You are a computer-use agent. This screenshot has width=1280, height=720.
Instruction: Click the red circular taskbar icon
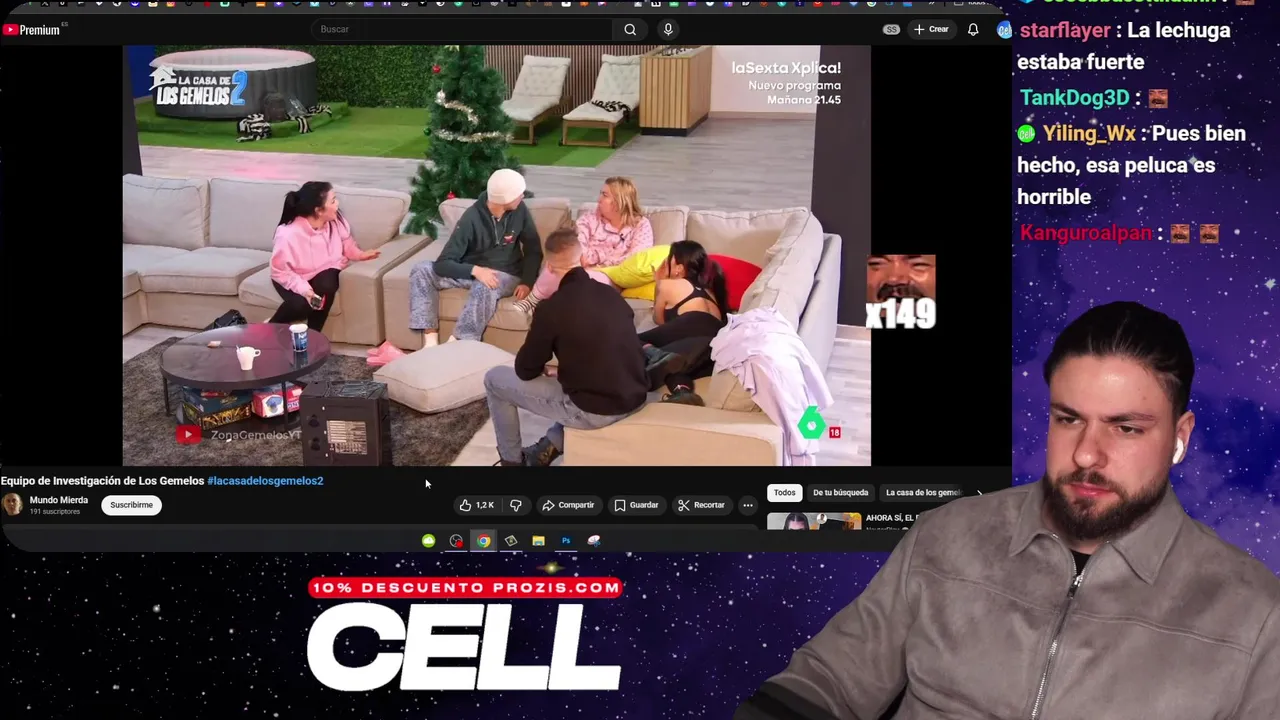coord(456,541)
